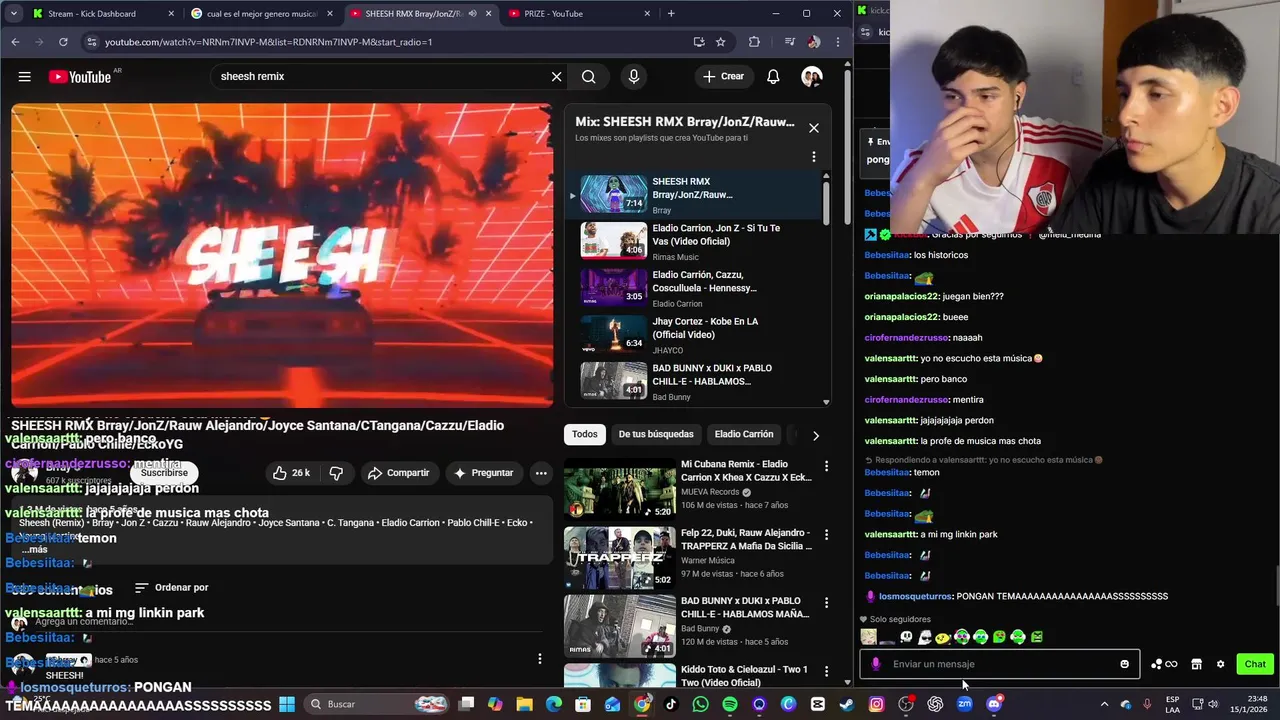
Task: Open Kick chat settings gear
Action: point(1220,664)
